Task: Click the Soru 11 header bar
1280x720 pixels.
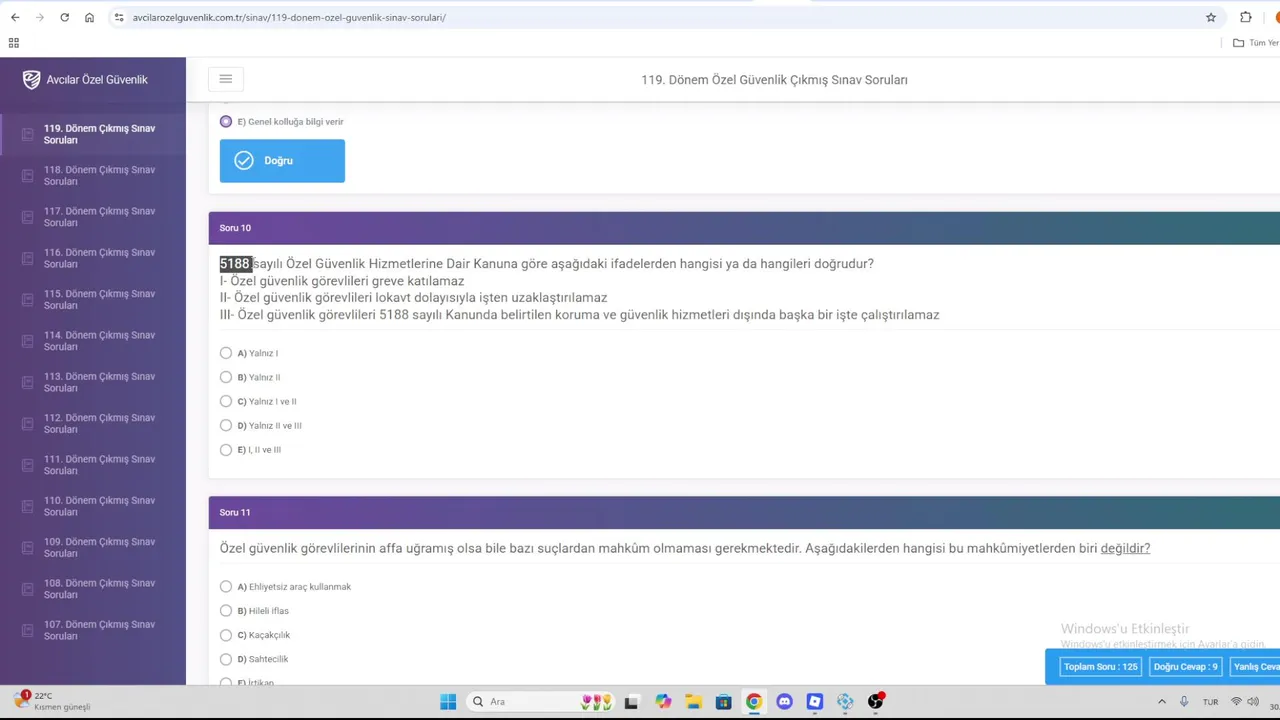Action: click(744, 513)
